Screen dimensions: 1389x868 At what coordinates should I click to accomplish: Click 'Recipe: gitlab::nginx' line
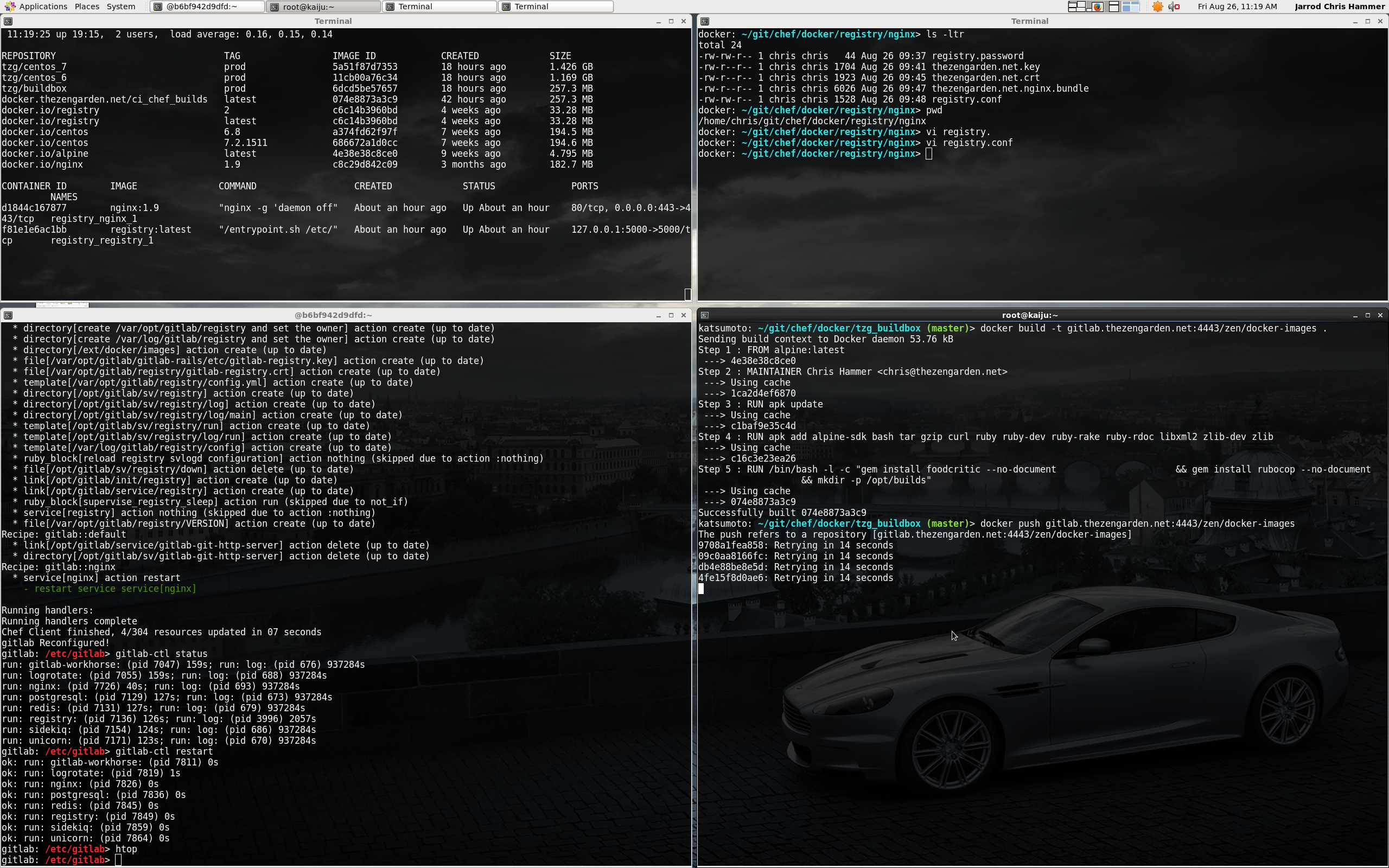[59, 566]
